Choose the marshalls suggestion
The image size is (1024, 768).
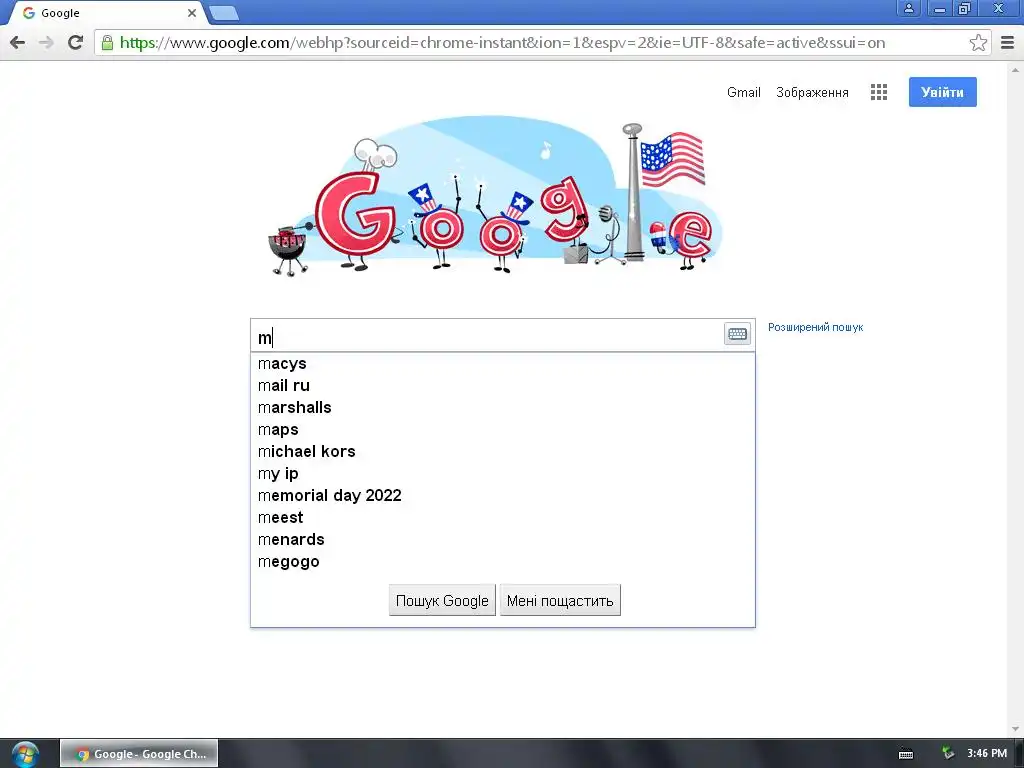pos(503,408)
